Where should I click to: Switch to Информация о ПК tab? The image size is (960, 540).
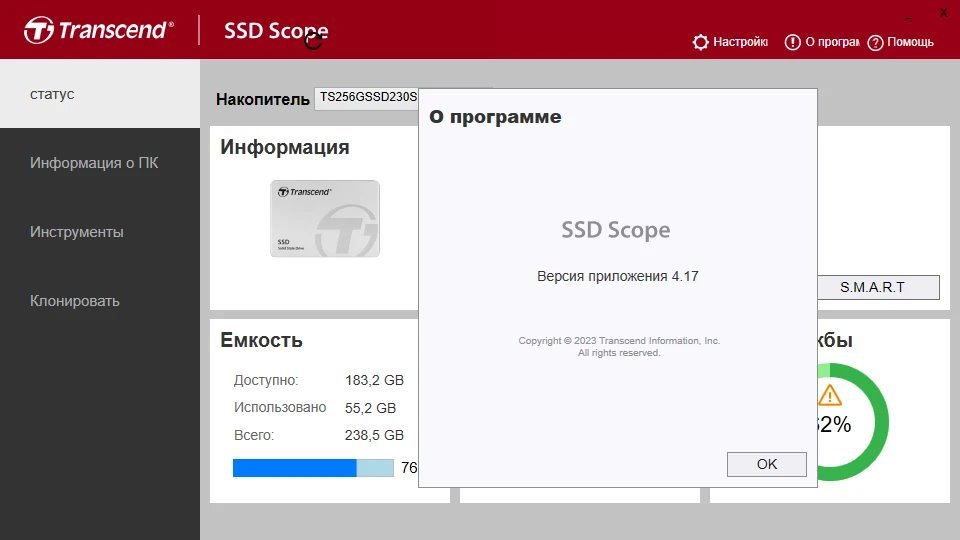(x=100, y=163)
